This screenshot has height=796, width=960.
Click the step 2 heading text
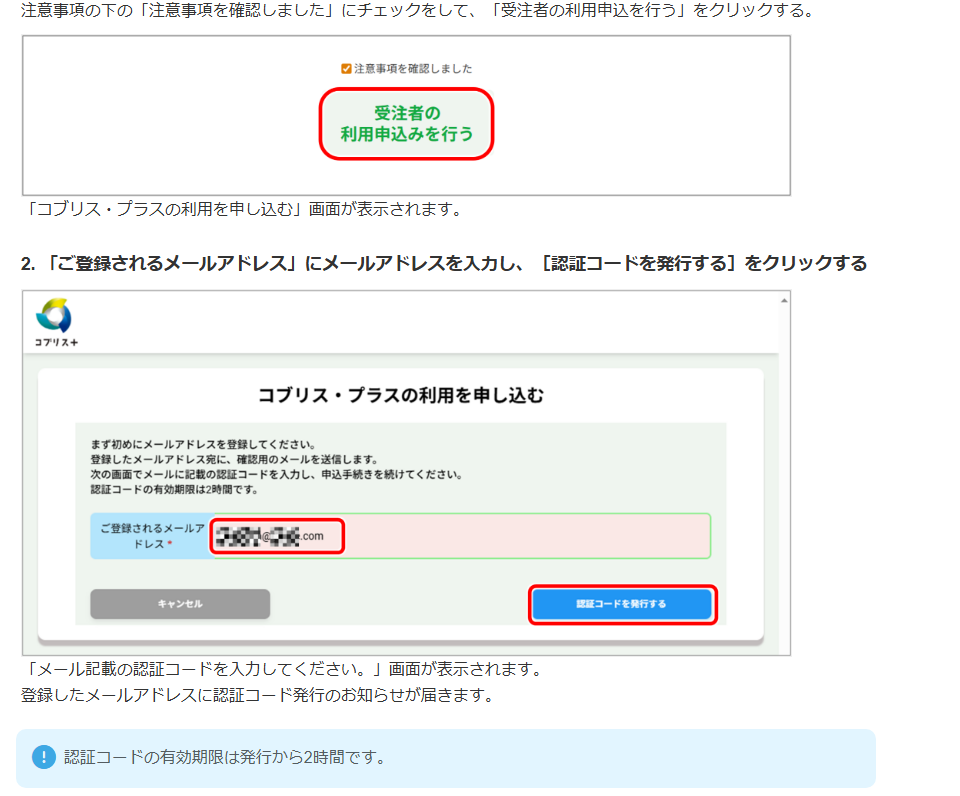[443, 264]
